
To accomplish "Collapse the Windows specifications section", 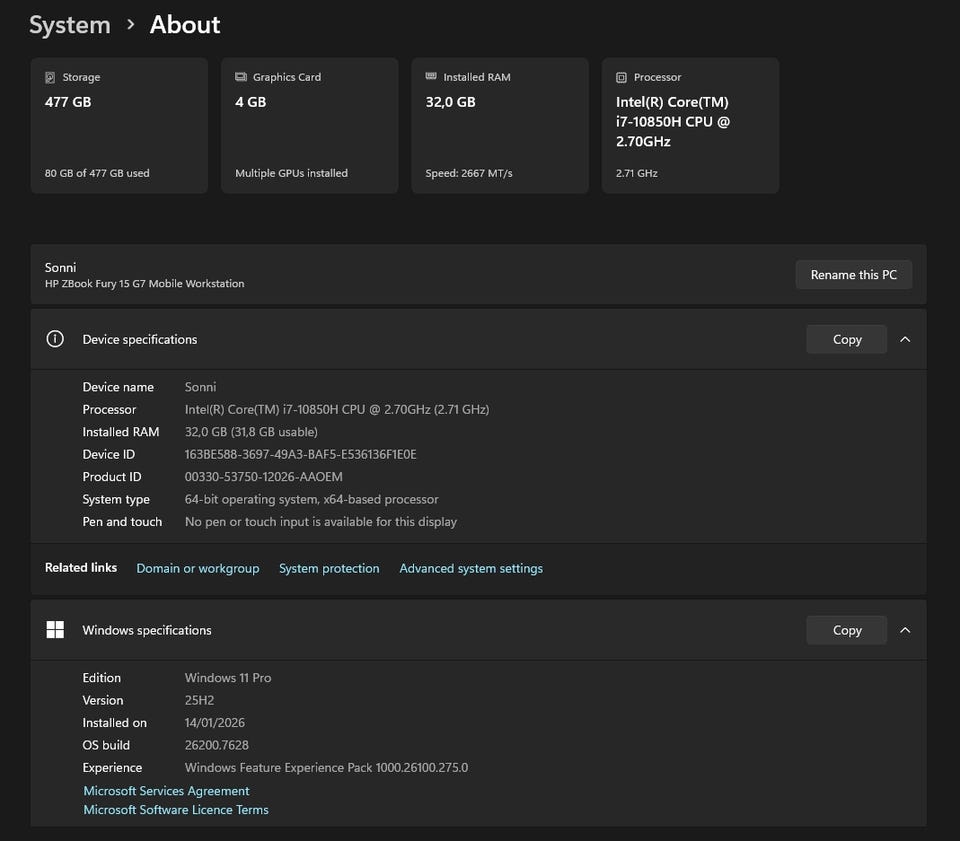I will (905, 630).
